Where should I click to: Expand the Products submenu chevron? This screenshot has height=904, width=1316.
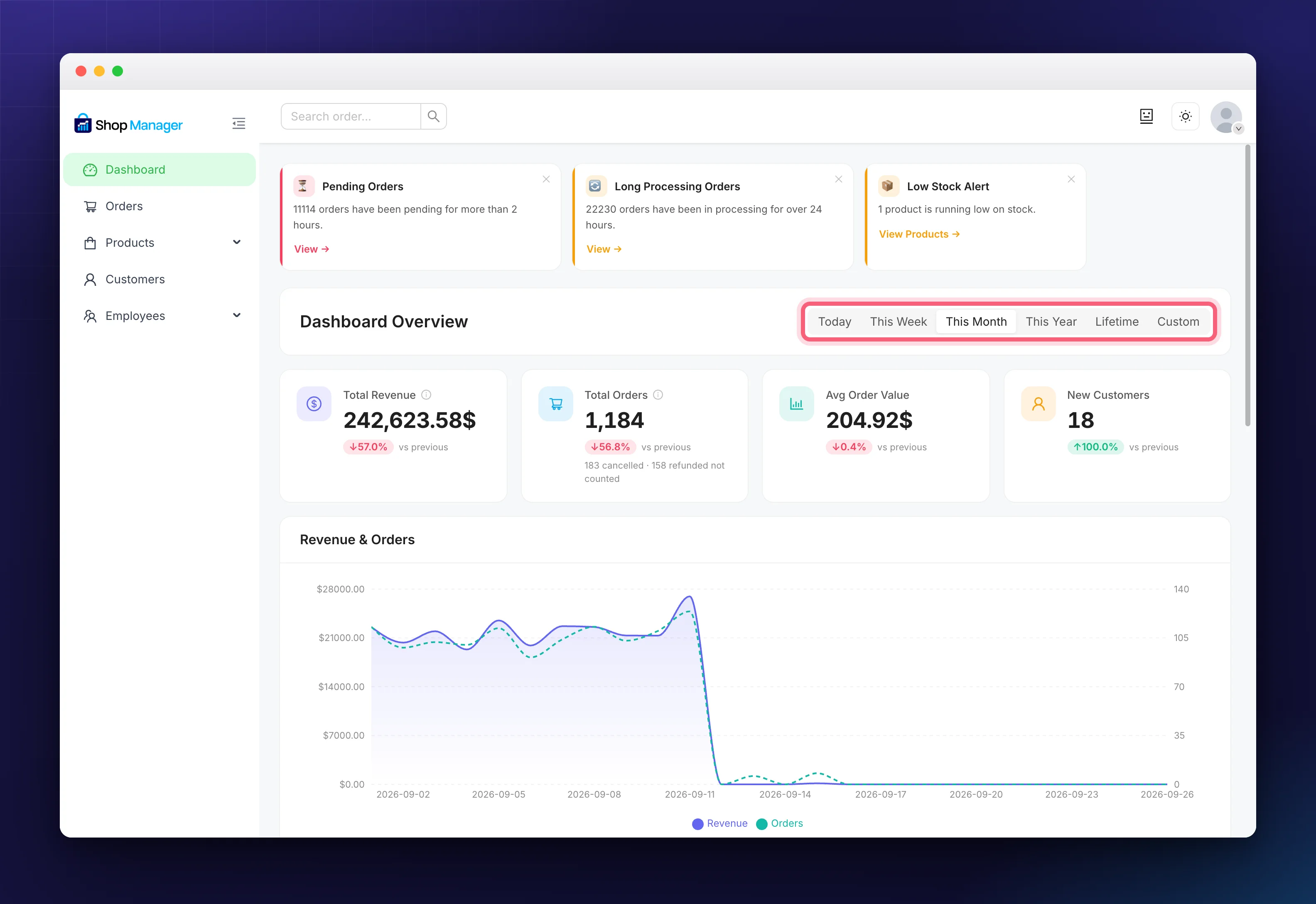237,243
